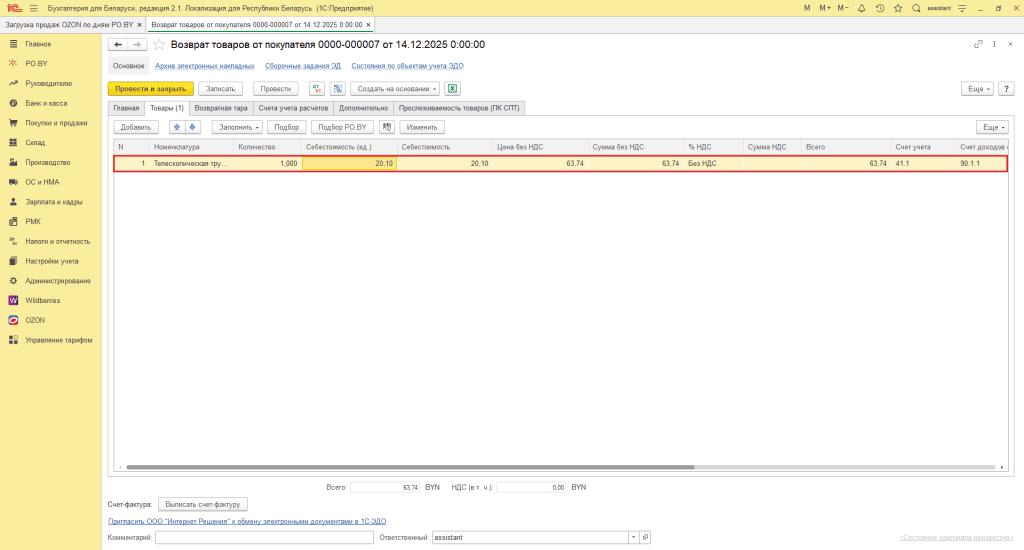Click barcode scan icon beside Подбор PO.BY
This screenshot has height=550, width=1024.
[387, 127]
